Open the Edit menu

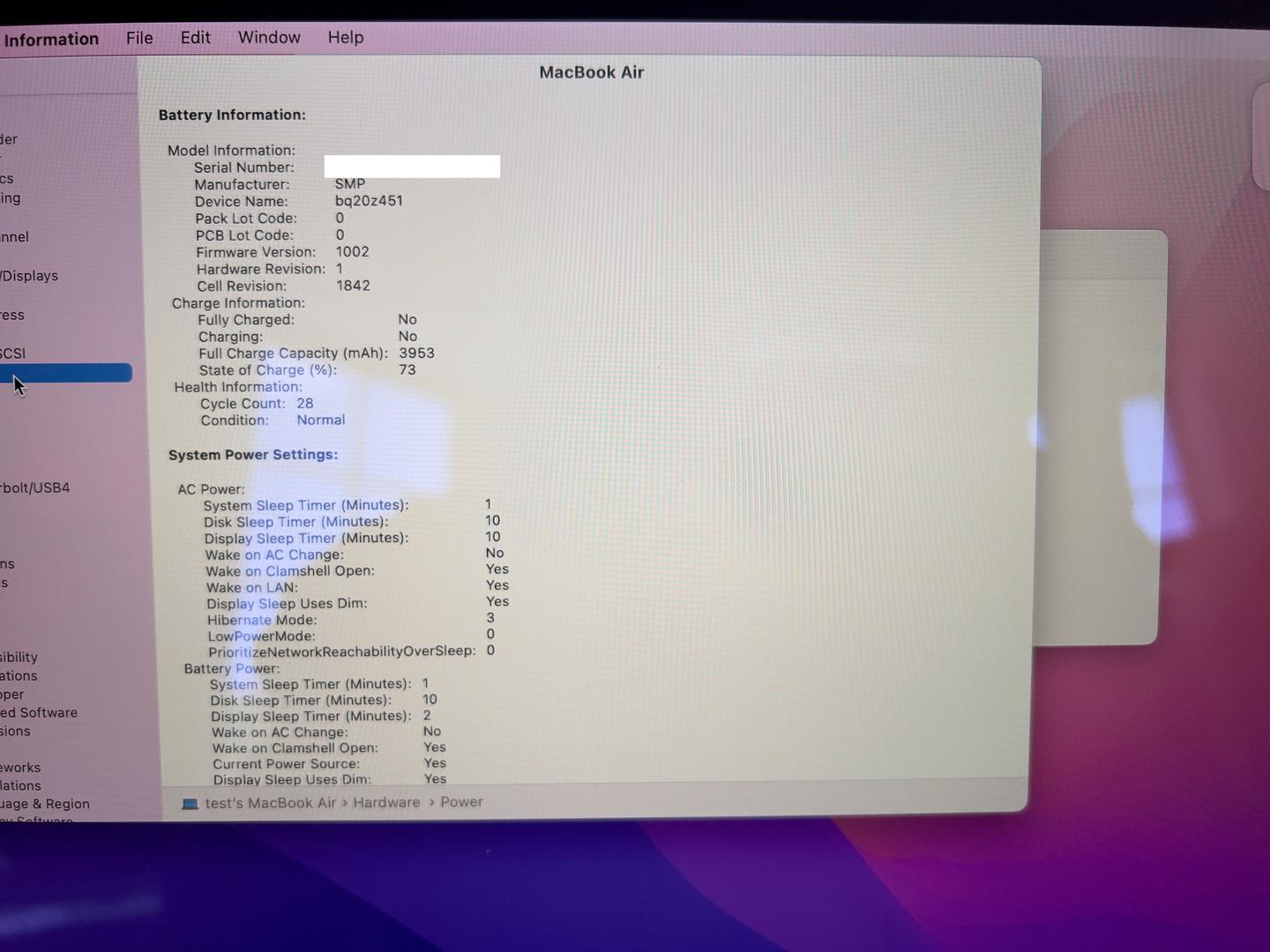(195, 38)
